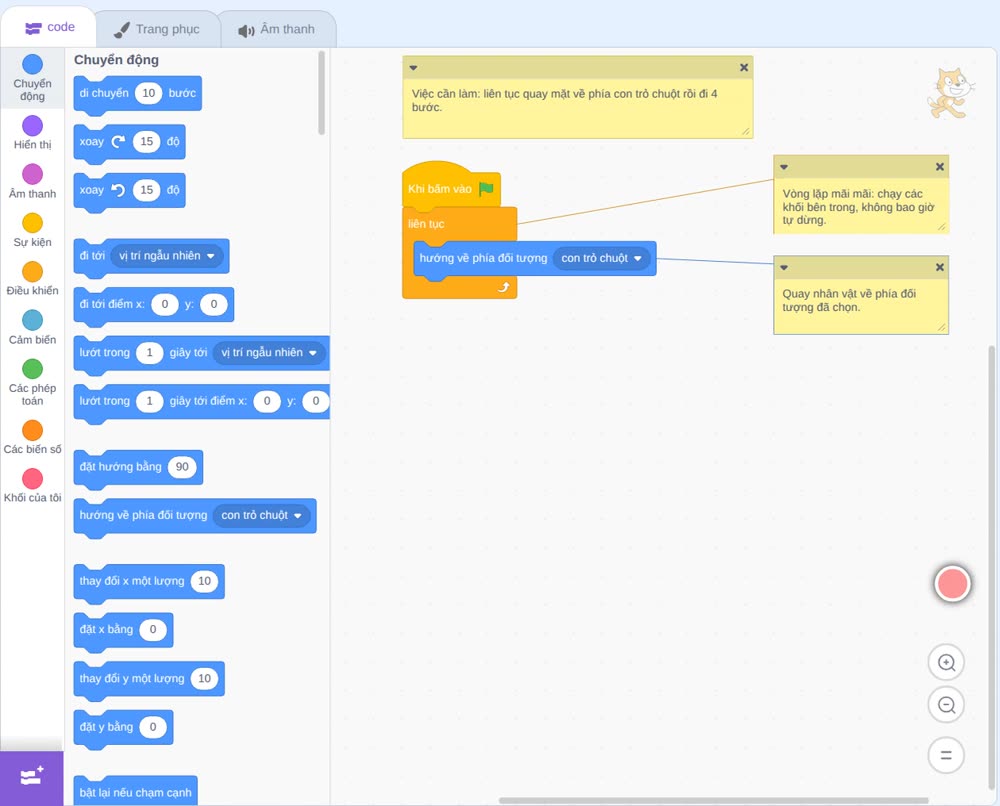Close the 'Việc cần làm' comment note
Viewport: 1000px width, 806px height.
(744, 68)
